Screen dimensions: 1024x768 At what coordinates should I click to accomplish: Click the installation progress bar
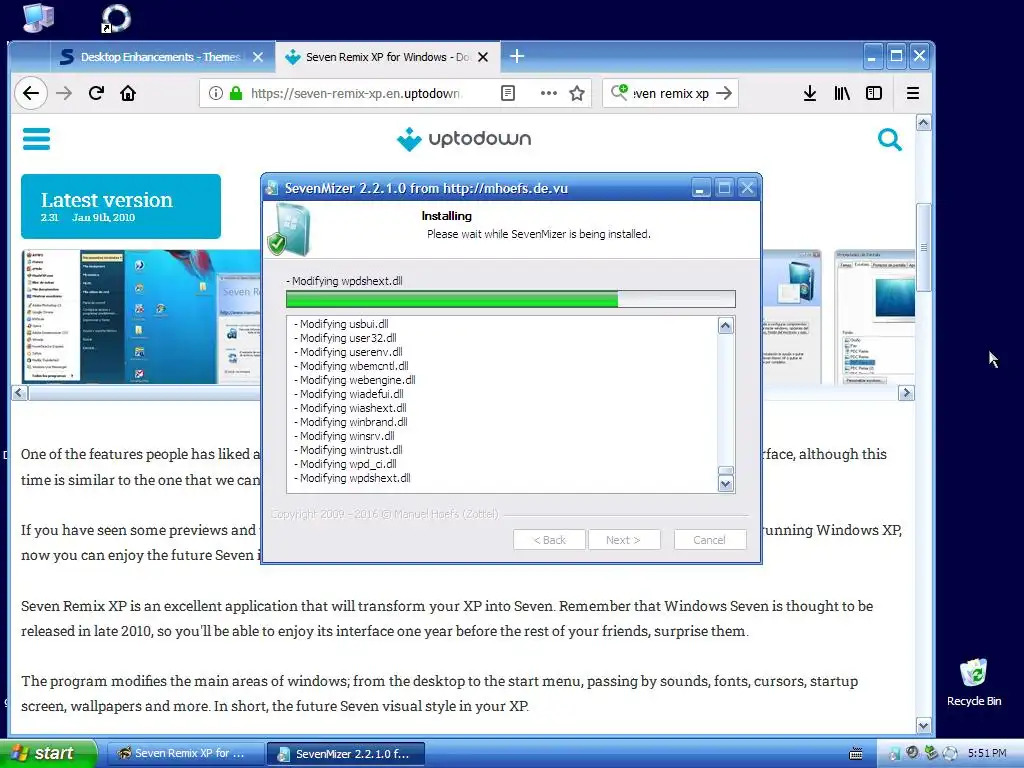coord(511,299)
